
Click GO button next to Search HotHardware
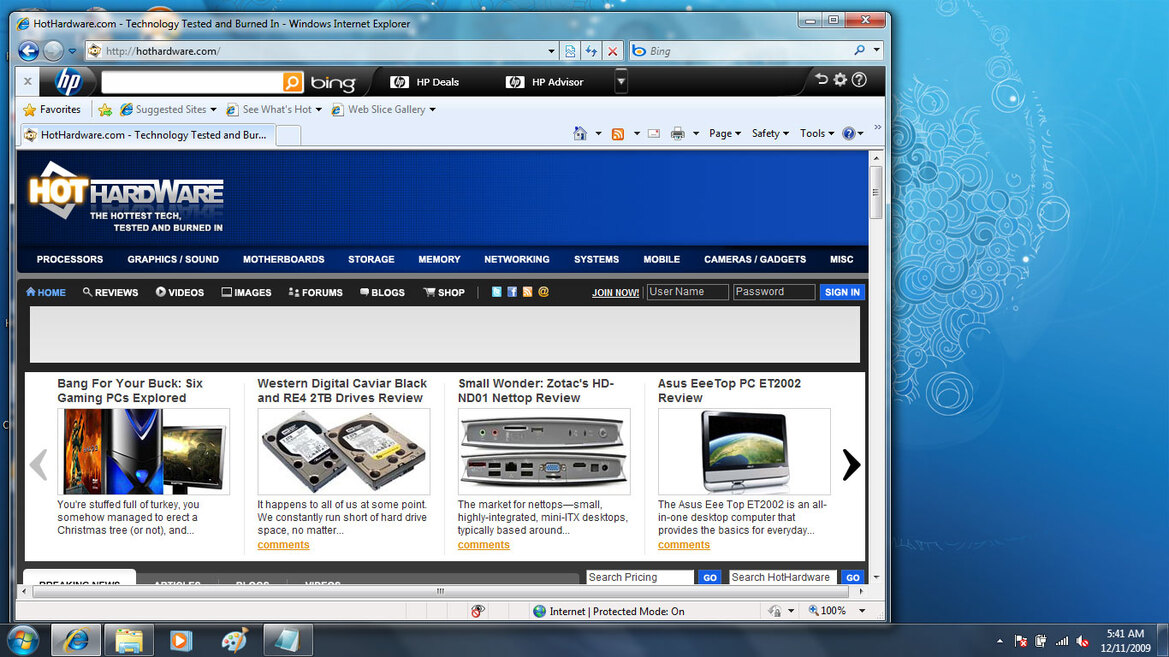point(852,577)
